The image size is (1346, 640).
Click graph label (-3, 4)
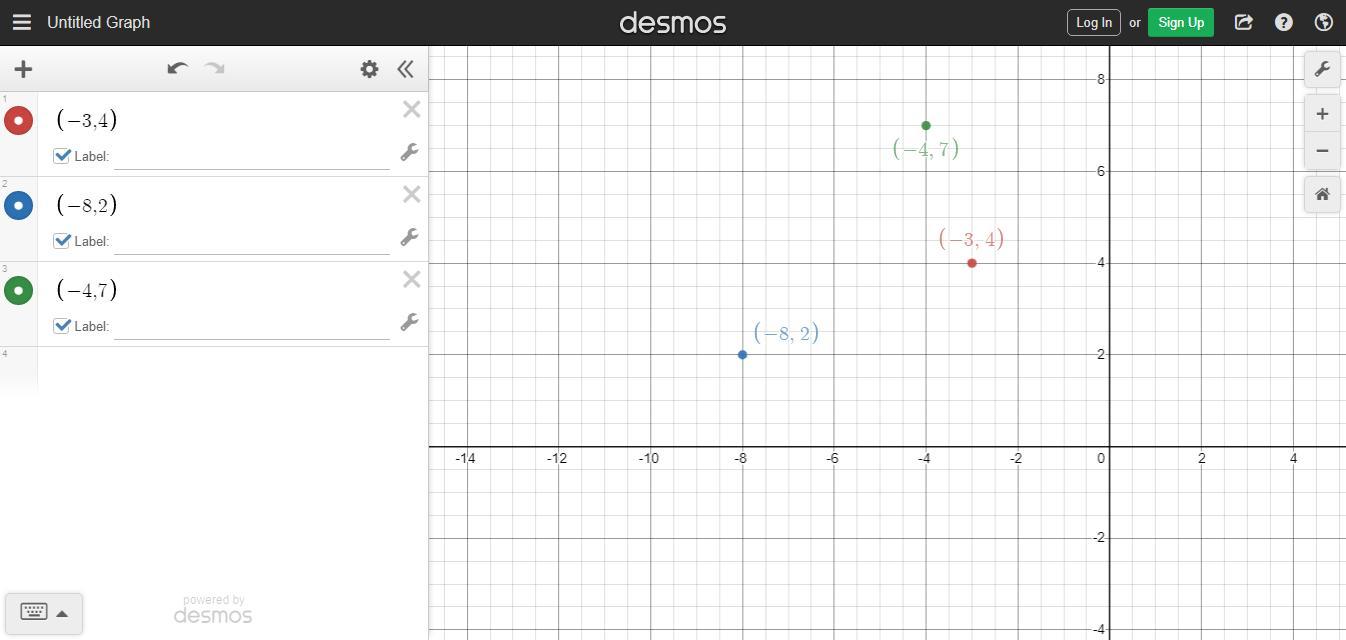[971, 239]
